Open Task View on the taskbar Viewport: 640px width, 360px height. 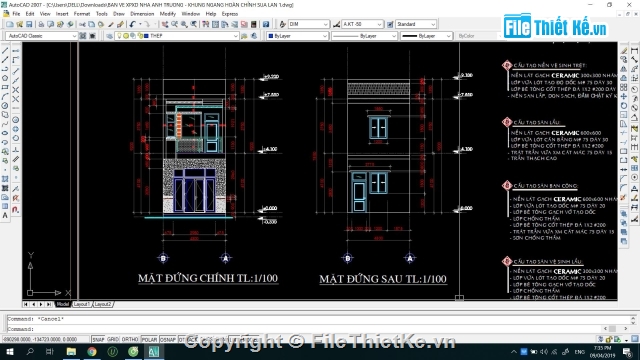(50, 351)
